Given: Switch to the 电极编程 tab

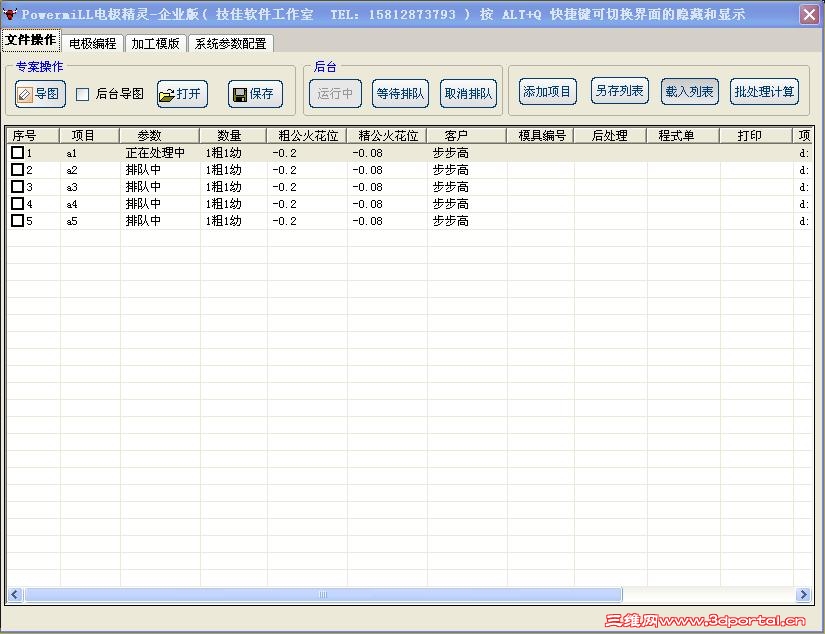Looking at the screenshot, I should point(93,43).
